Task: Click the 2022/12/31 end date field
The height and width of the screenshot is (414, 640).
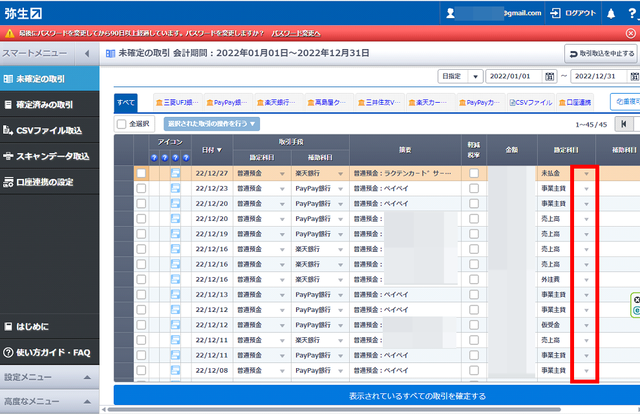Action: pos(600,76)
